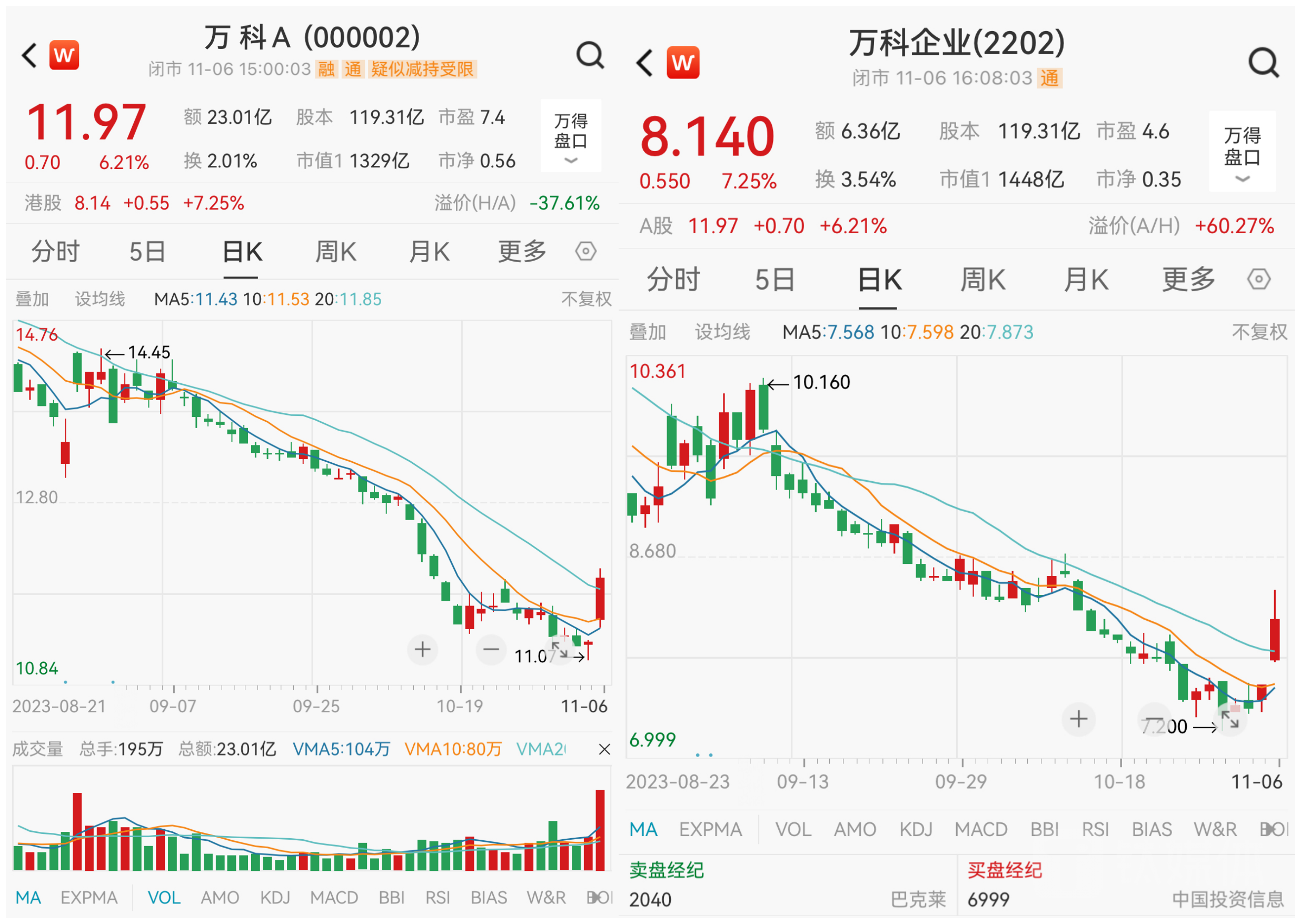Zoom out with minus button on left chart
1301x924 pixels.
click(491, 649)
